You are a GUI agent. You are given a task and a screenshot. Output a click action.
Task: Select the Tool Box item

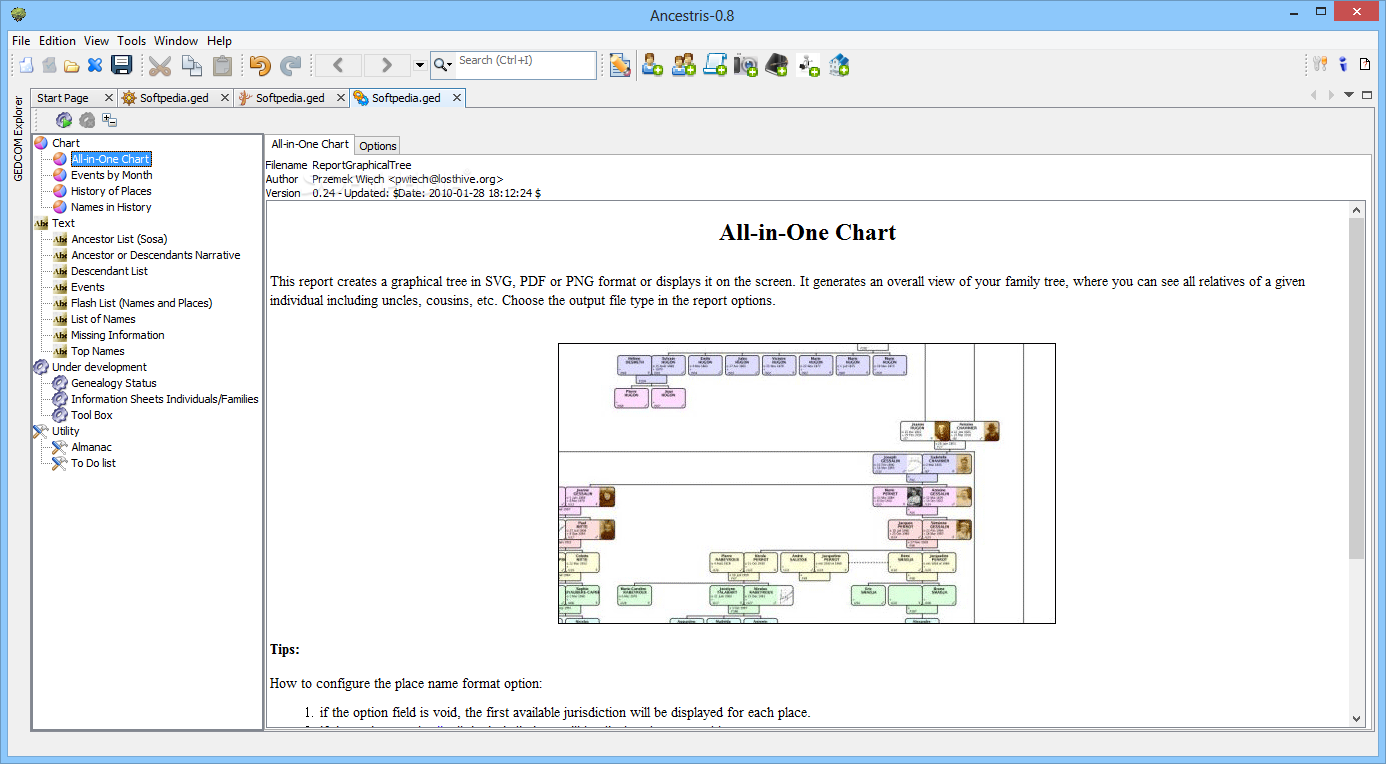[92, 415]
